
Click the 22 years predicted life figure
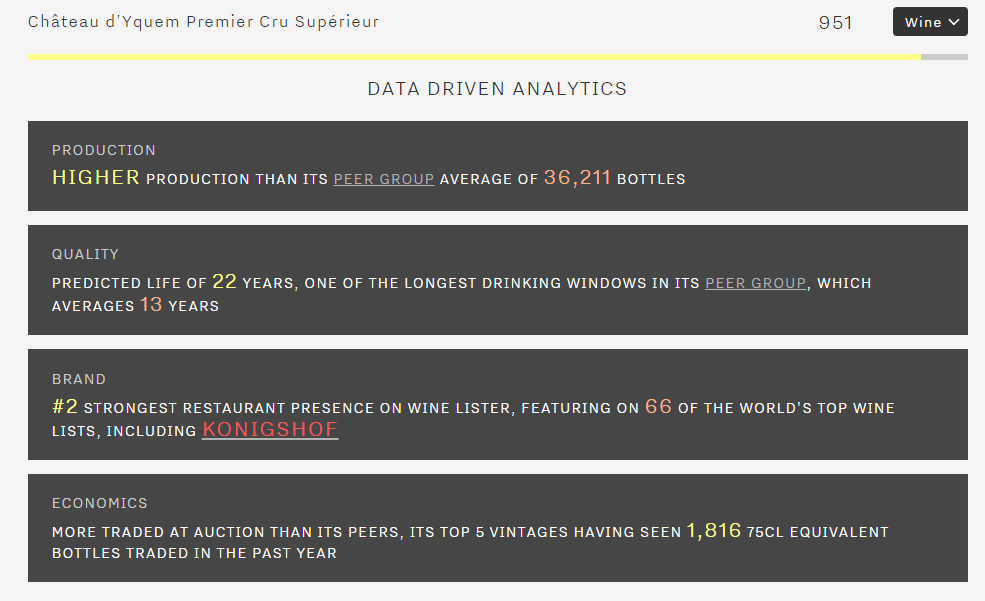tap(224, 282)
